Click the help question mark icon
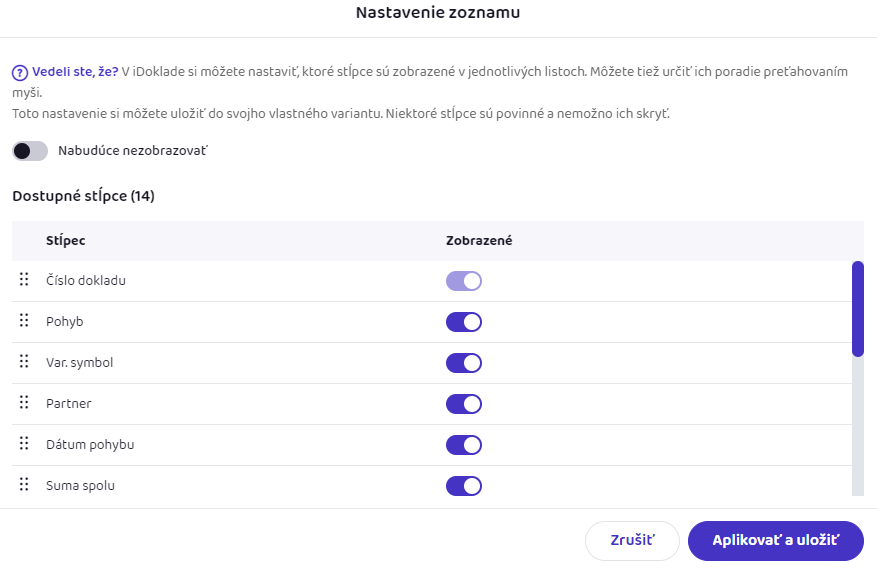877x569 pixels. pyautogui.click(x=20, y=72)
